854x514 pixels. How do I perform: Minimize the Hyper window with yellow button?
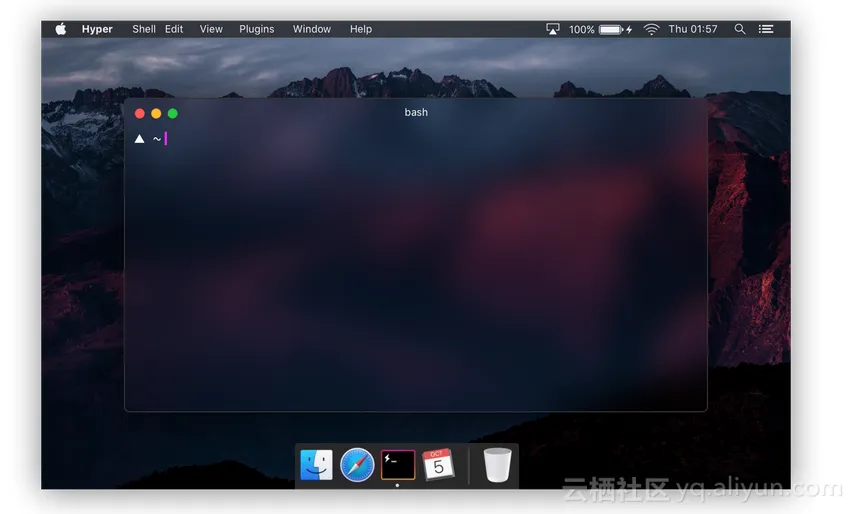(x=156, y=113)
